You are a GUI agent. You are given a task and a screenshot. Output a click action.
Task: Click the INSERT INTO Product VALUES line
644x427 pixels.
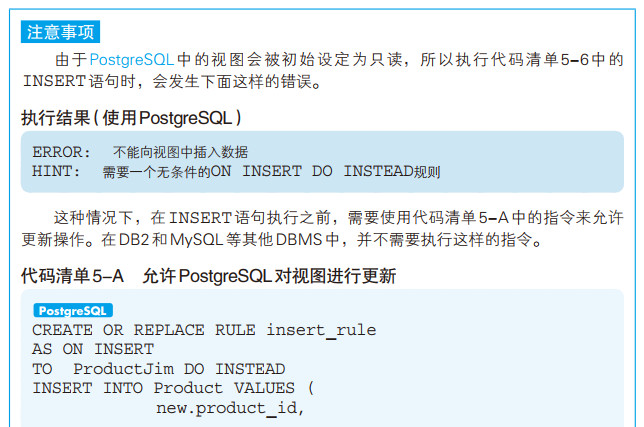173,388
